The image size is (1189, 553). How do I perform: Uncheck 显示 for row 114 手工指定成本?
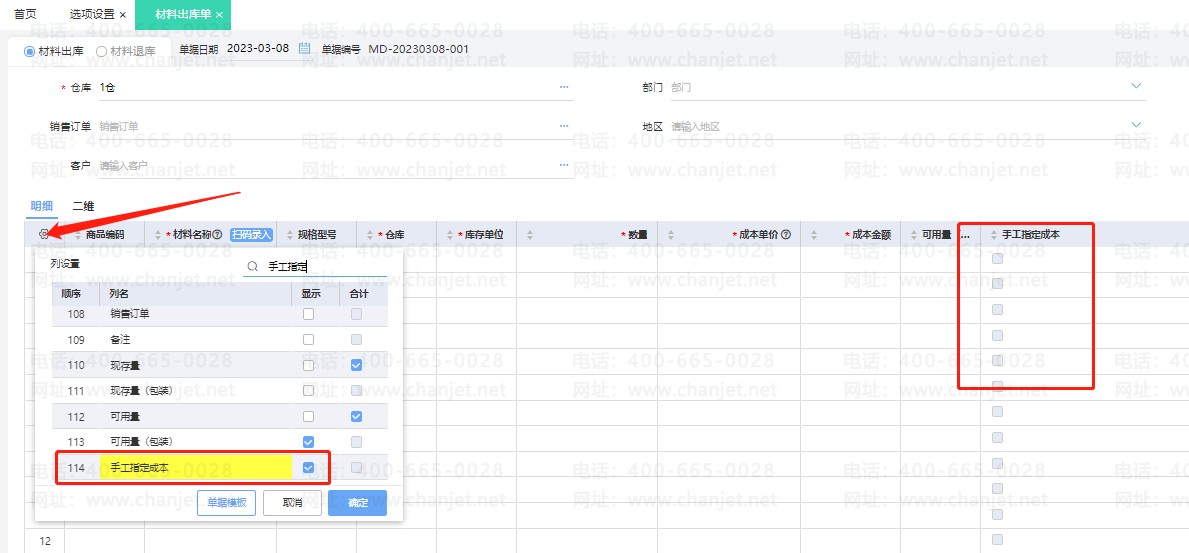(x=308, y=467)
